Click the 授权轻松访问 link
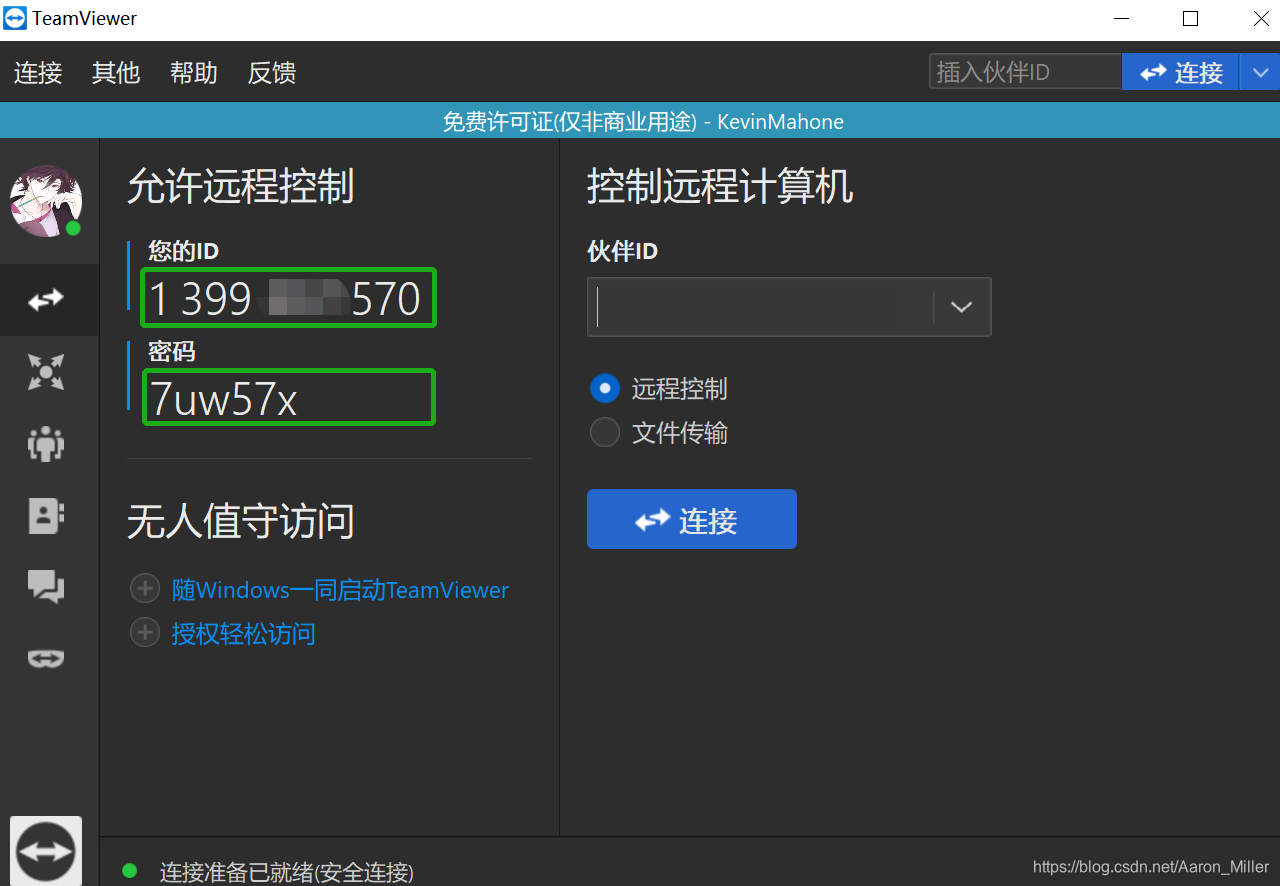1280x886 pixels. pos(244,633)
